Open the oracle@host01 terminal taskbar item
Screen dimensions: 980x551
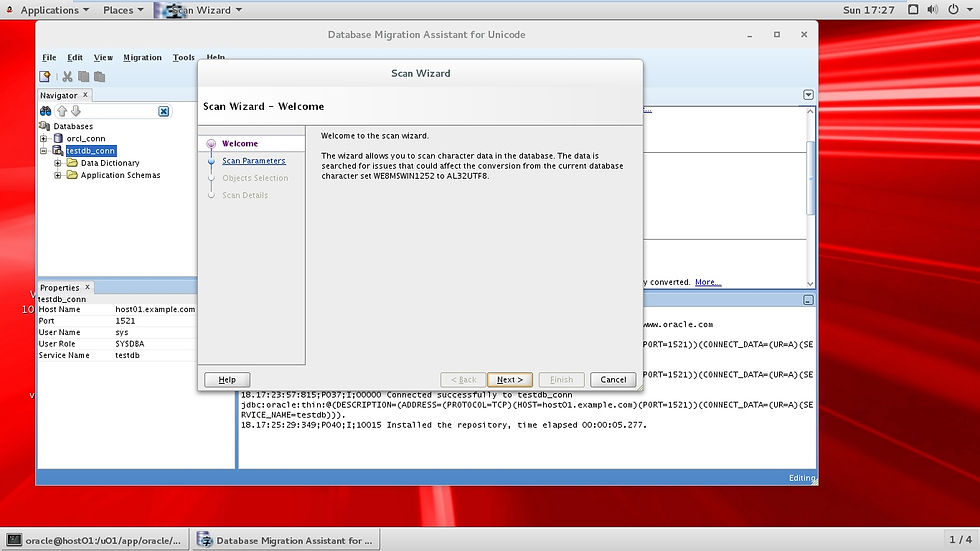click(94, 540)
